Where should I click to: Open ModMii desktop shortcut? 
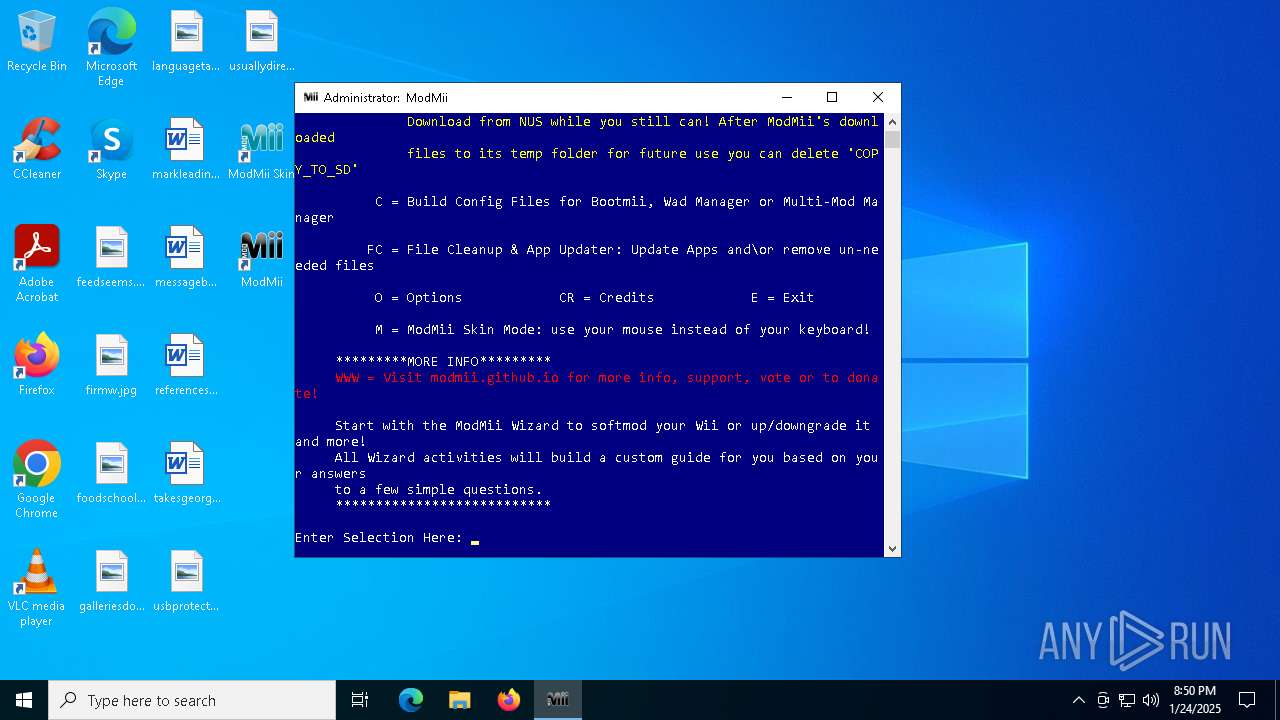(261, 258)
